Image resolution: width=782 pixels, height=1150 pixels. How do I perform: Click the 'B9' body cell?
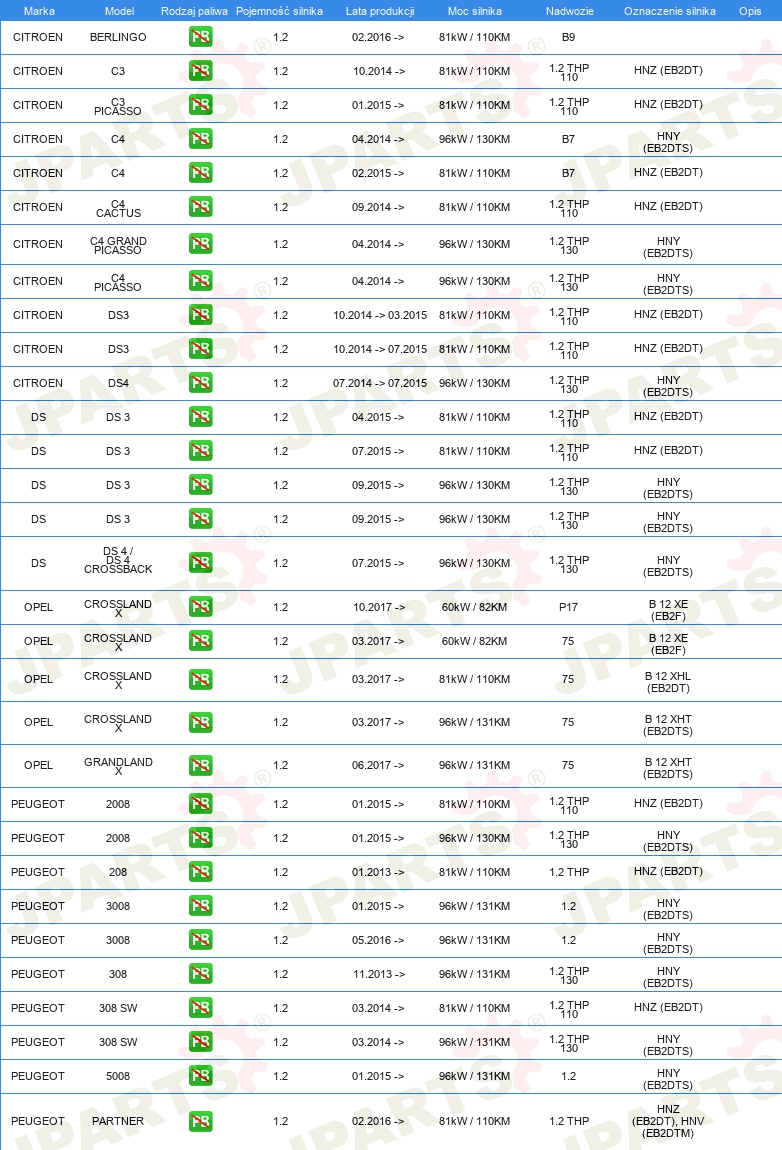[x=569, y=37]
